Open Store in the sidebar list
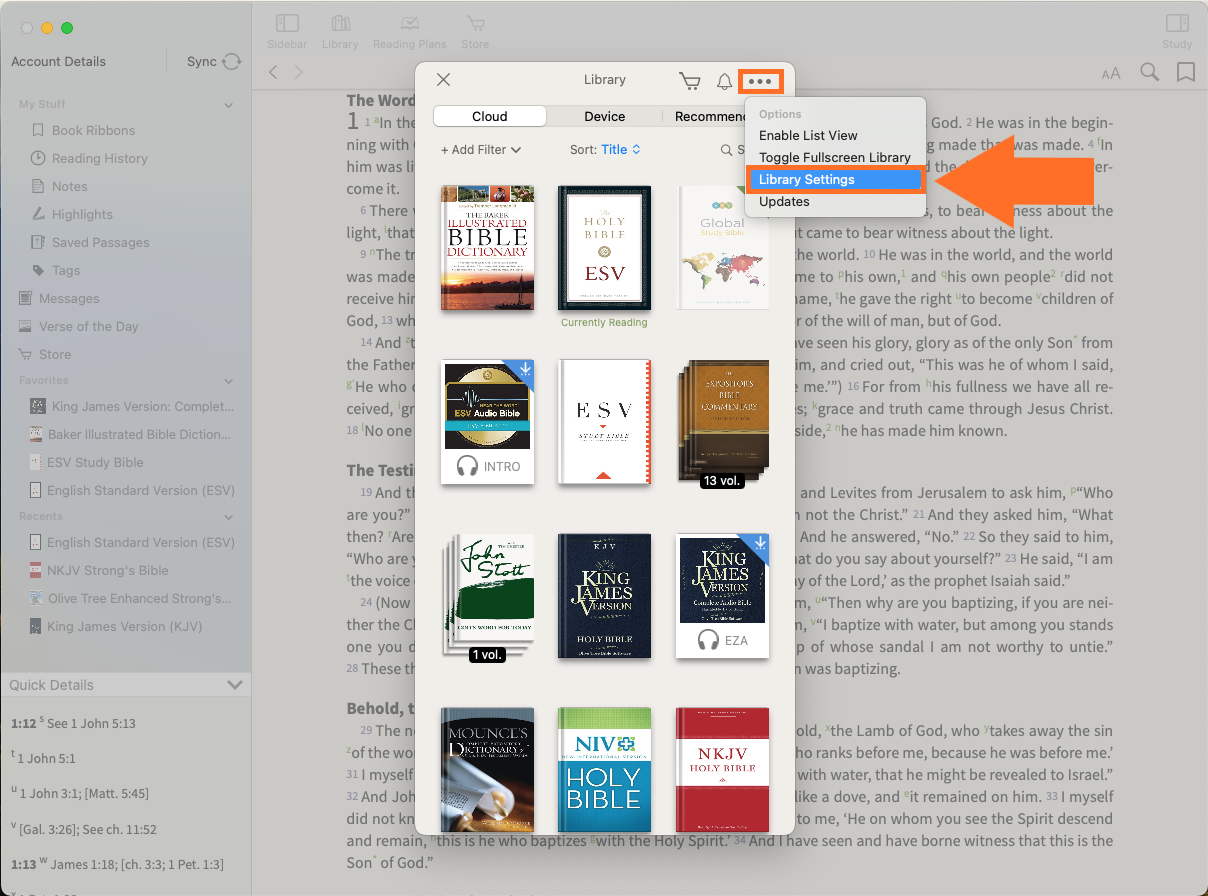The height and width of the screenshot is (896, 1208). click(x=55, y=354)
